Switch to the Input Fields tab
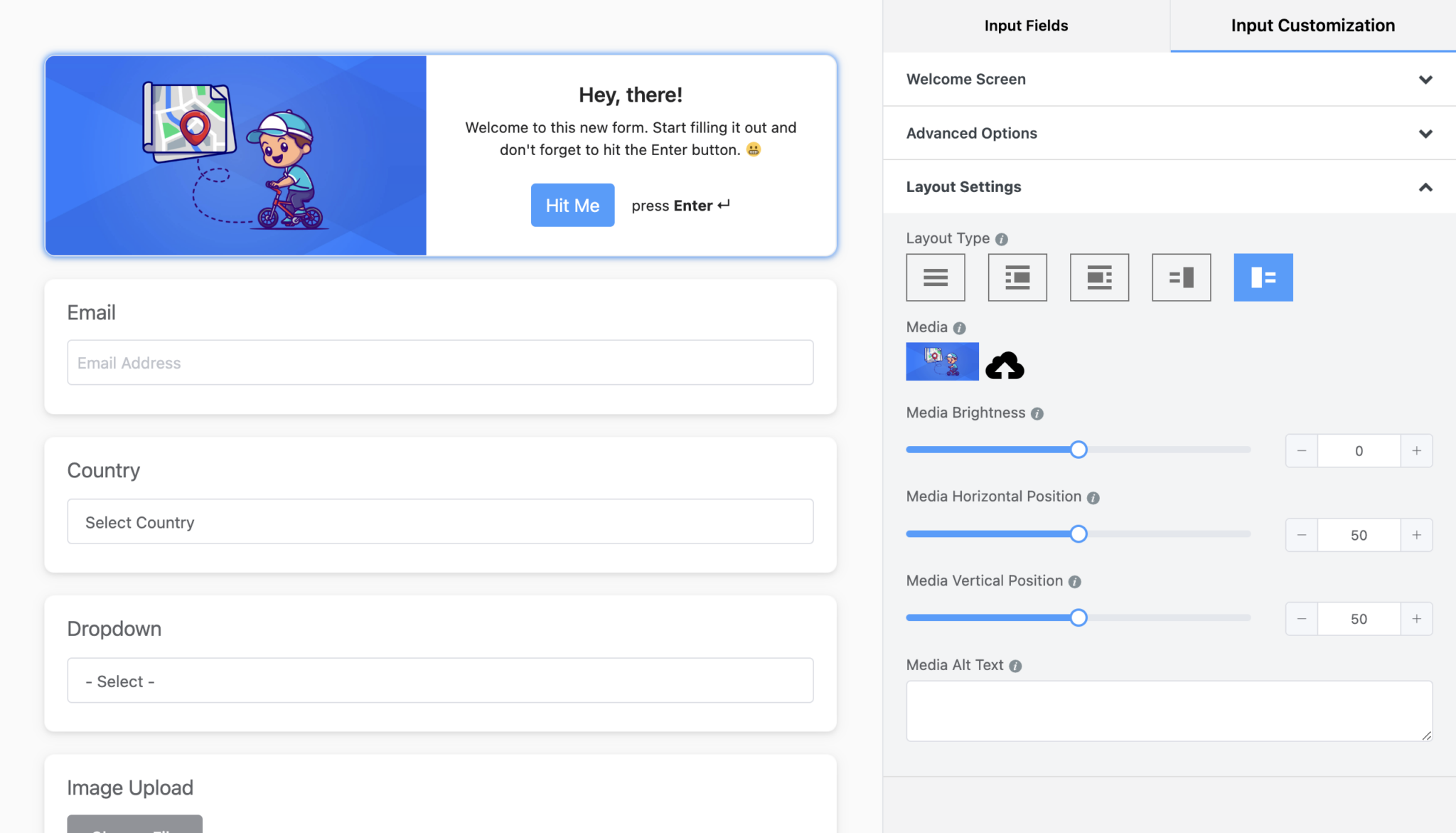The height and width of the screenshot is (833, 1456). [1025, 26]
